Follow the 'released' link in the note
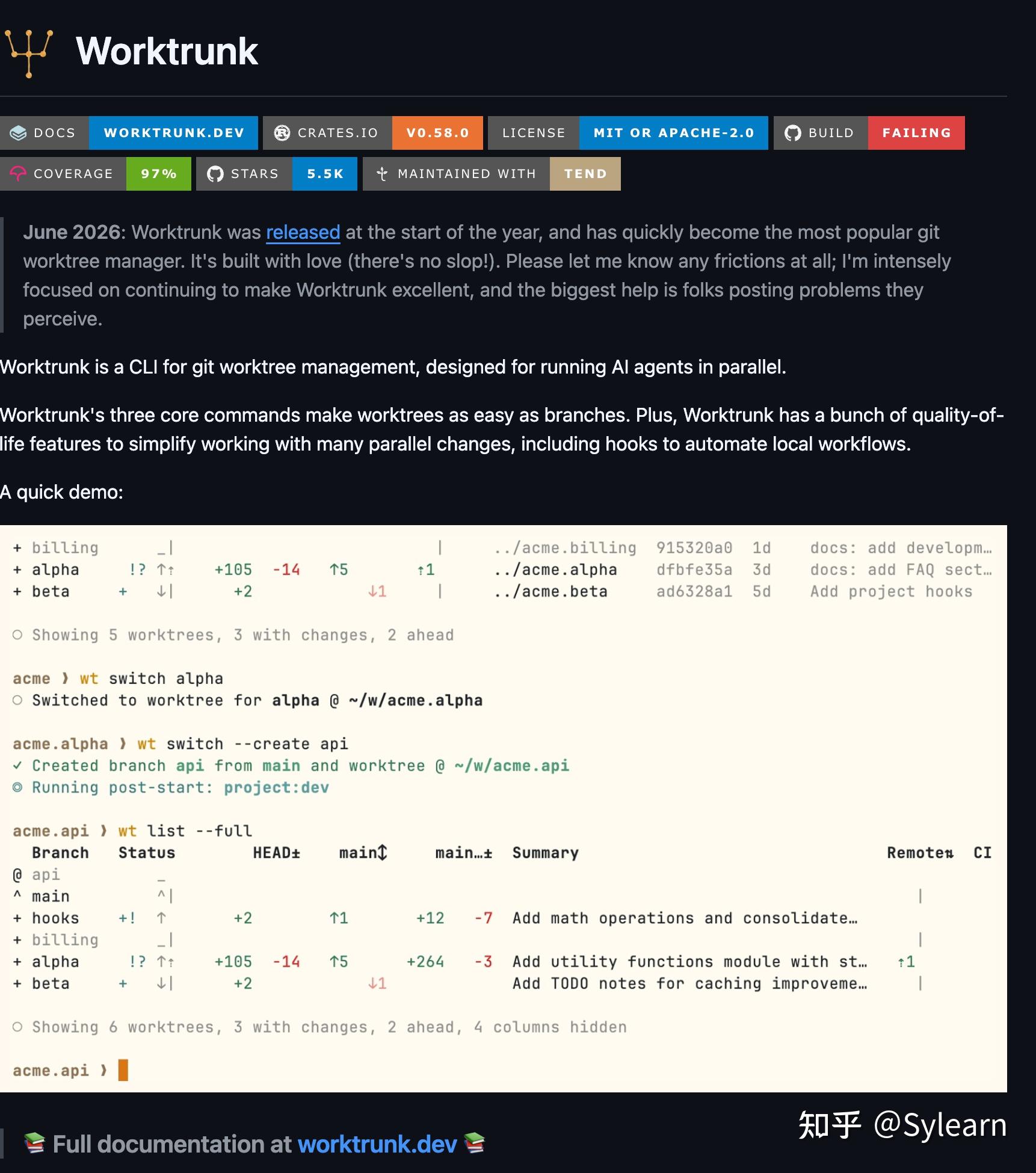Image resolution: width=1036 pixels, height=1173 pixels. [303, 232]
